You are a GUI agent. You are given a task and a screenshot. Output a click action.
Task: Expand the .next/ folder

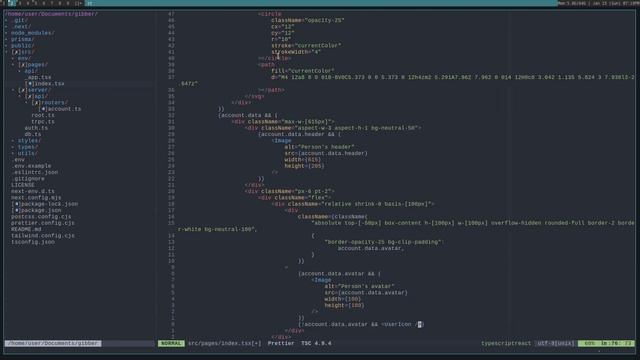(21, 27)
